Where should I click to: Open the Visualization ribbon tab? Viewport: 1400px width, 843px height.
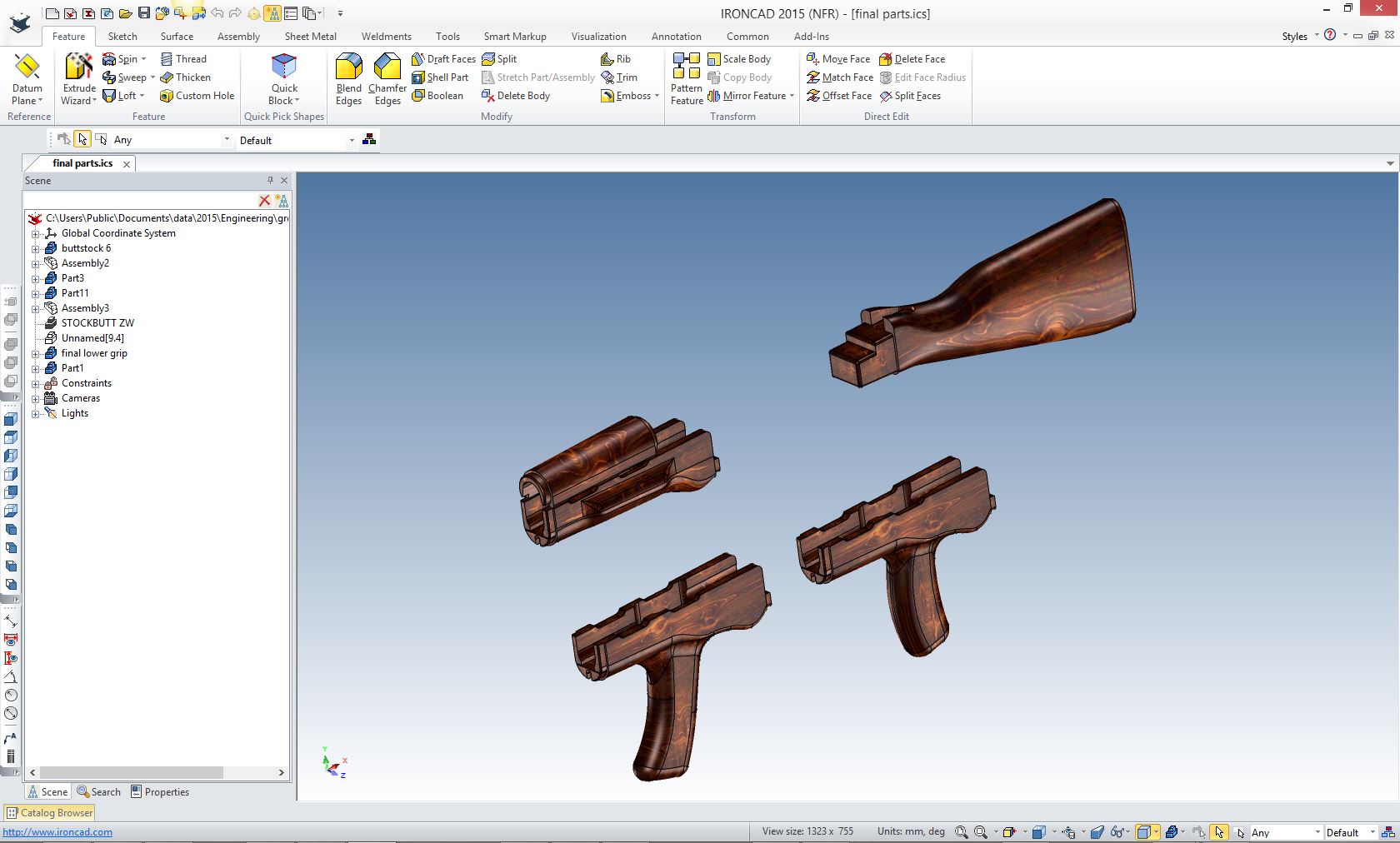[598, 37]
